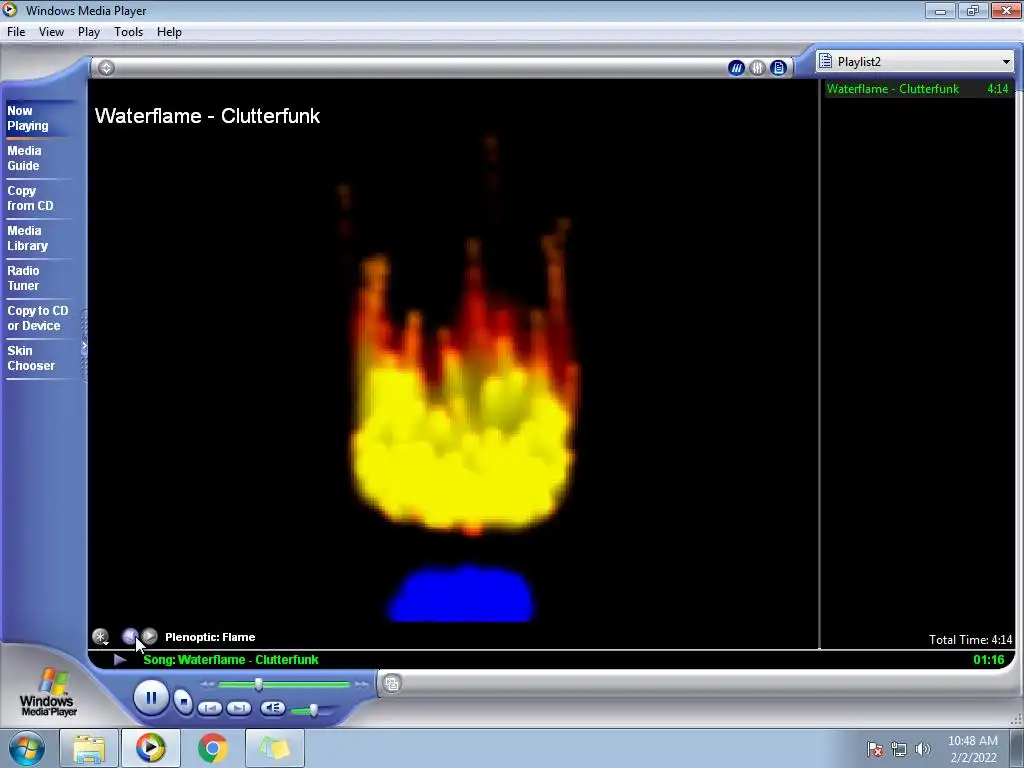Toggle the menu bar auto-hide button

point(106,67)
